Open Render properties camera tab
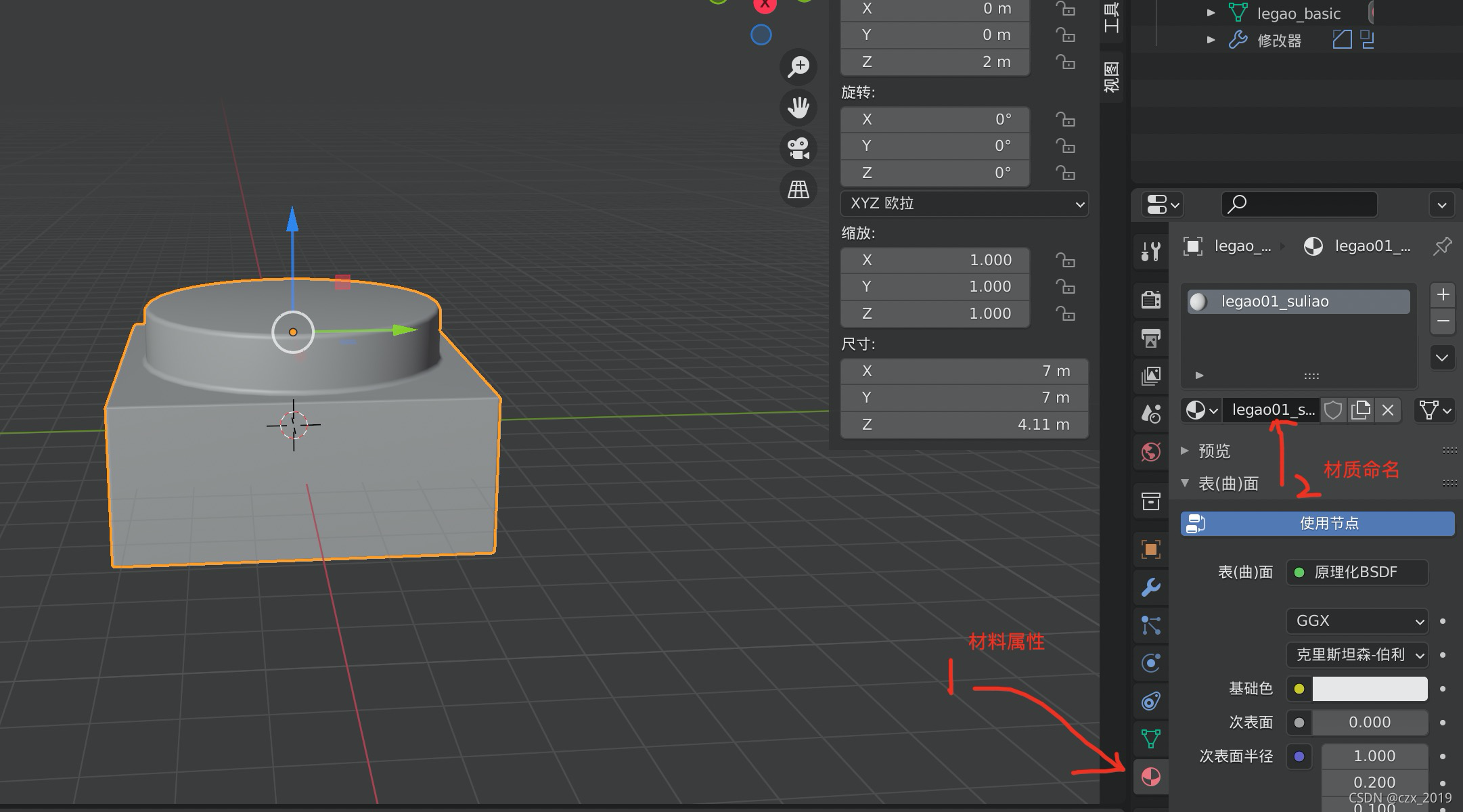Viewport: 1463px width, 812px height. [1150, 299]
